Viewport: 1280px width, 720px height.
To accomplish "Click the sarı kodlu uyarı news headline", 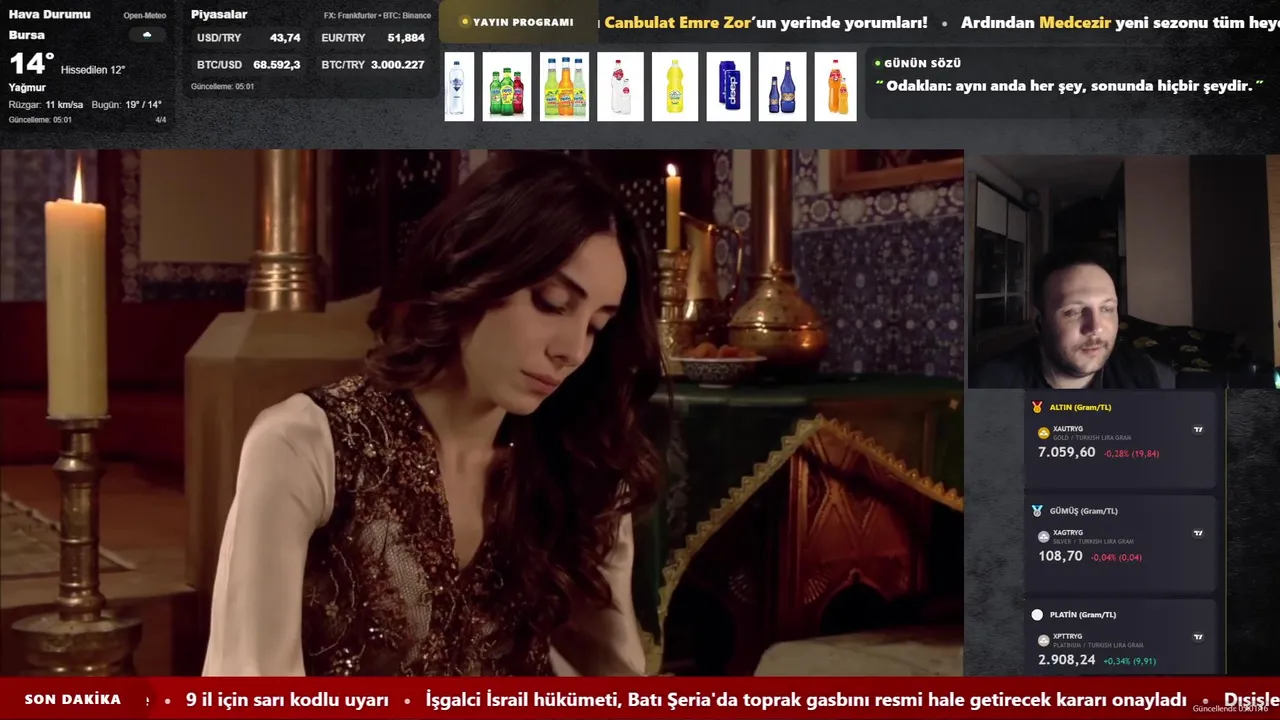I will click(x=287, y=700).
